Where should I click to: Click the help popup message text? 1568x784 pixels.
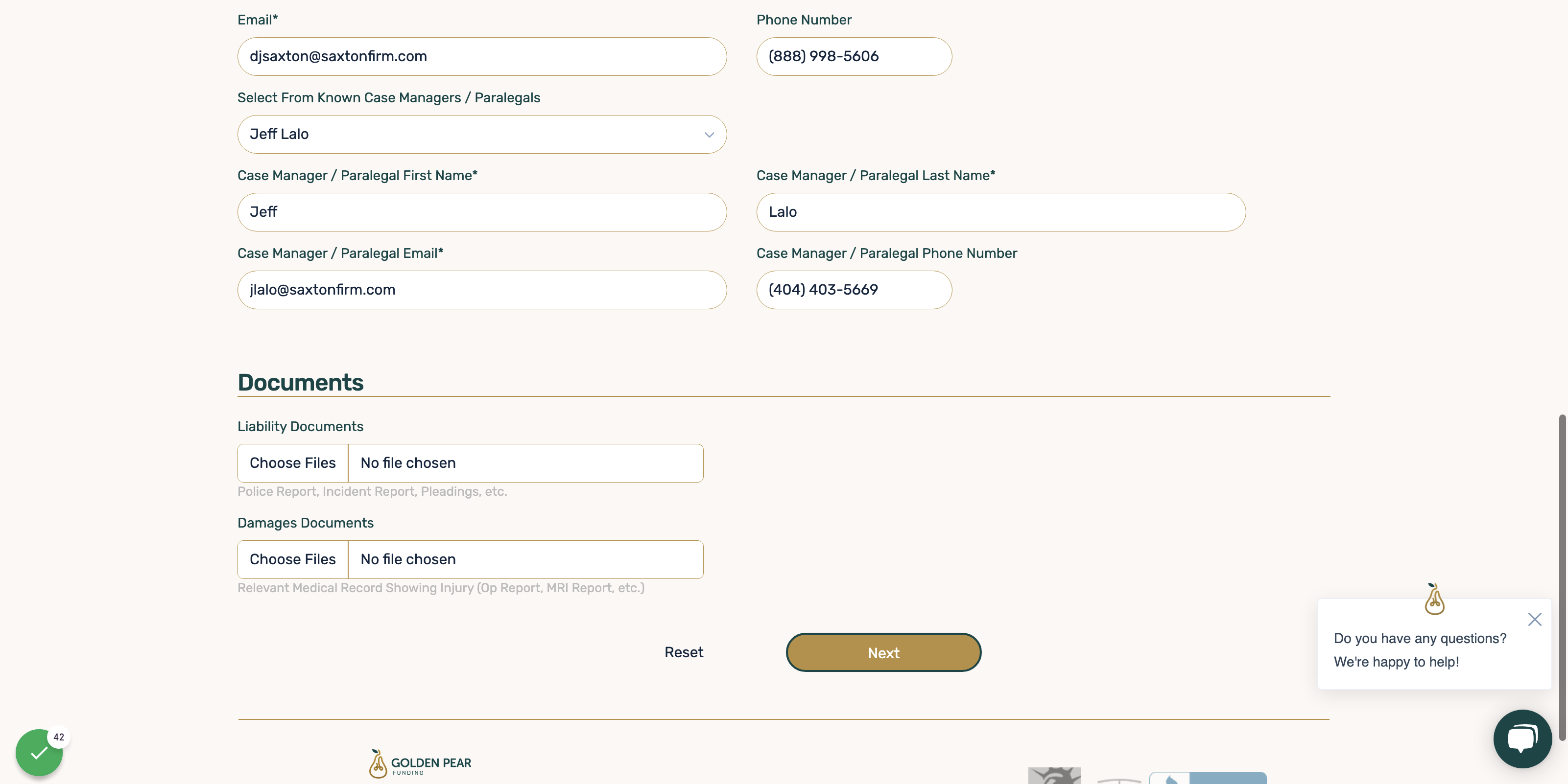1420,650
